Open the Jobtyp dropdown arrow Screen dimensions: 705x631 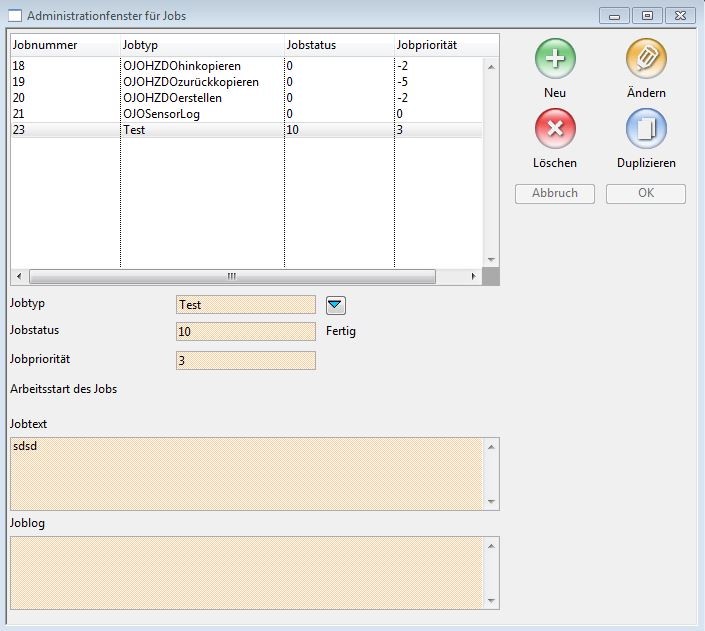point(335,305)
